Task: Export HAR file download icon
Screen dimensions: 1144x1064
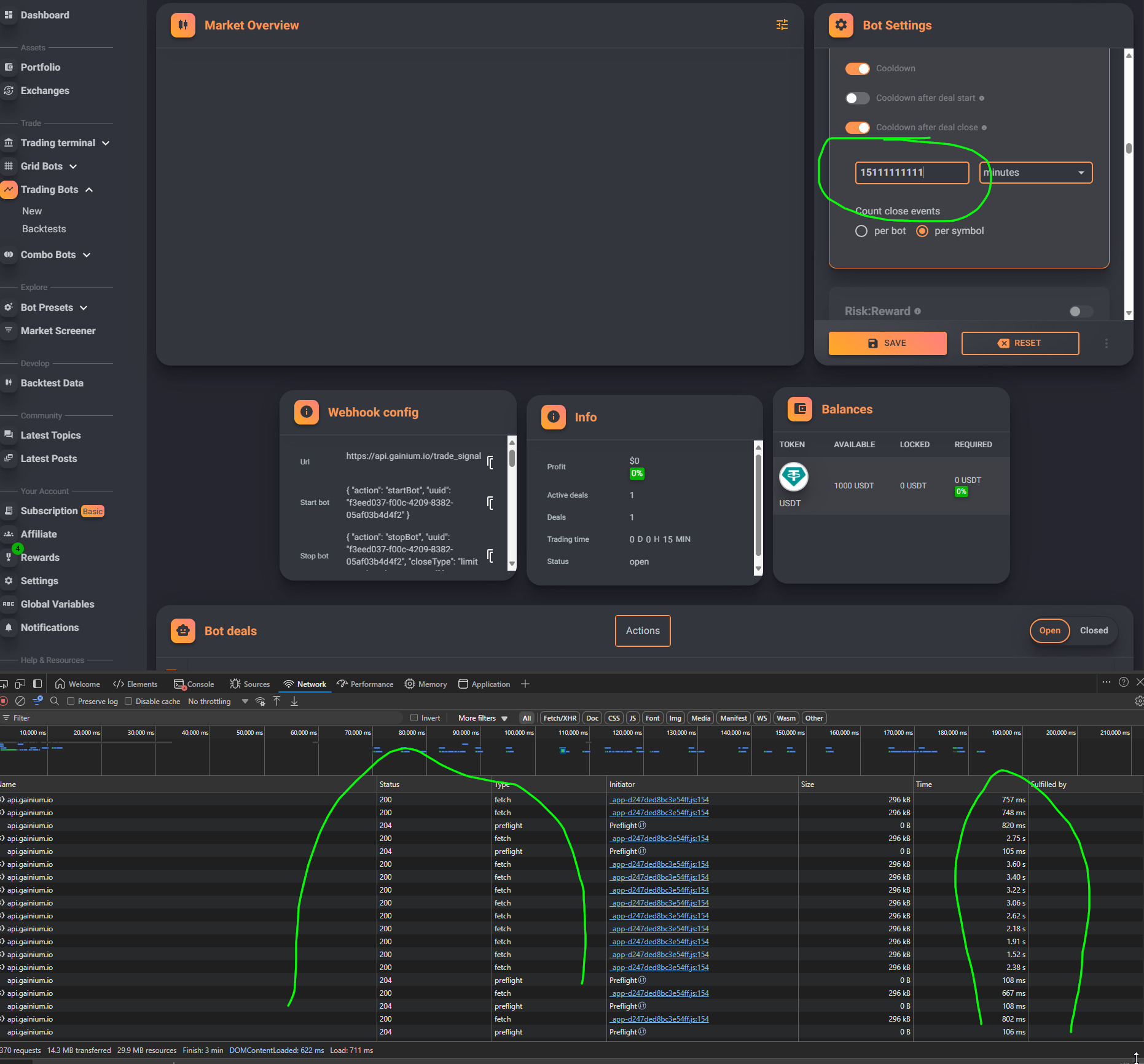Action: (x=294, y=701)
